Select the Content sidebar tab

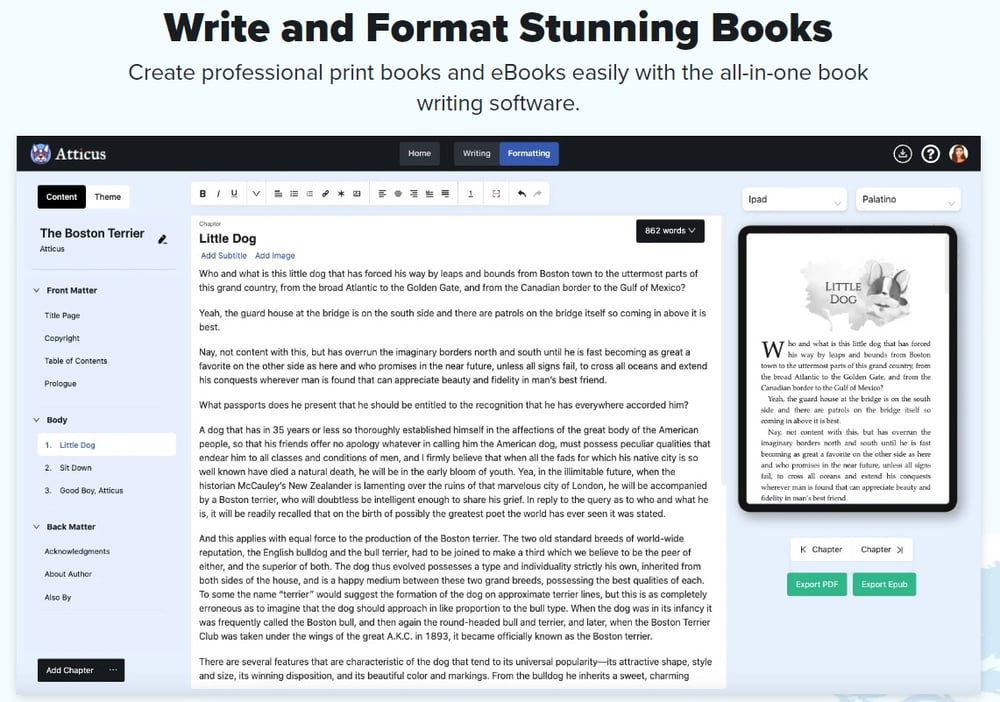tap(61, 197)
